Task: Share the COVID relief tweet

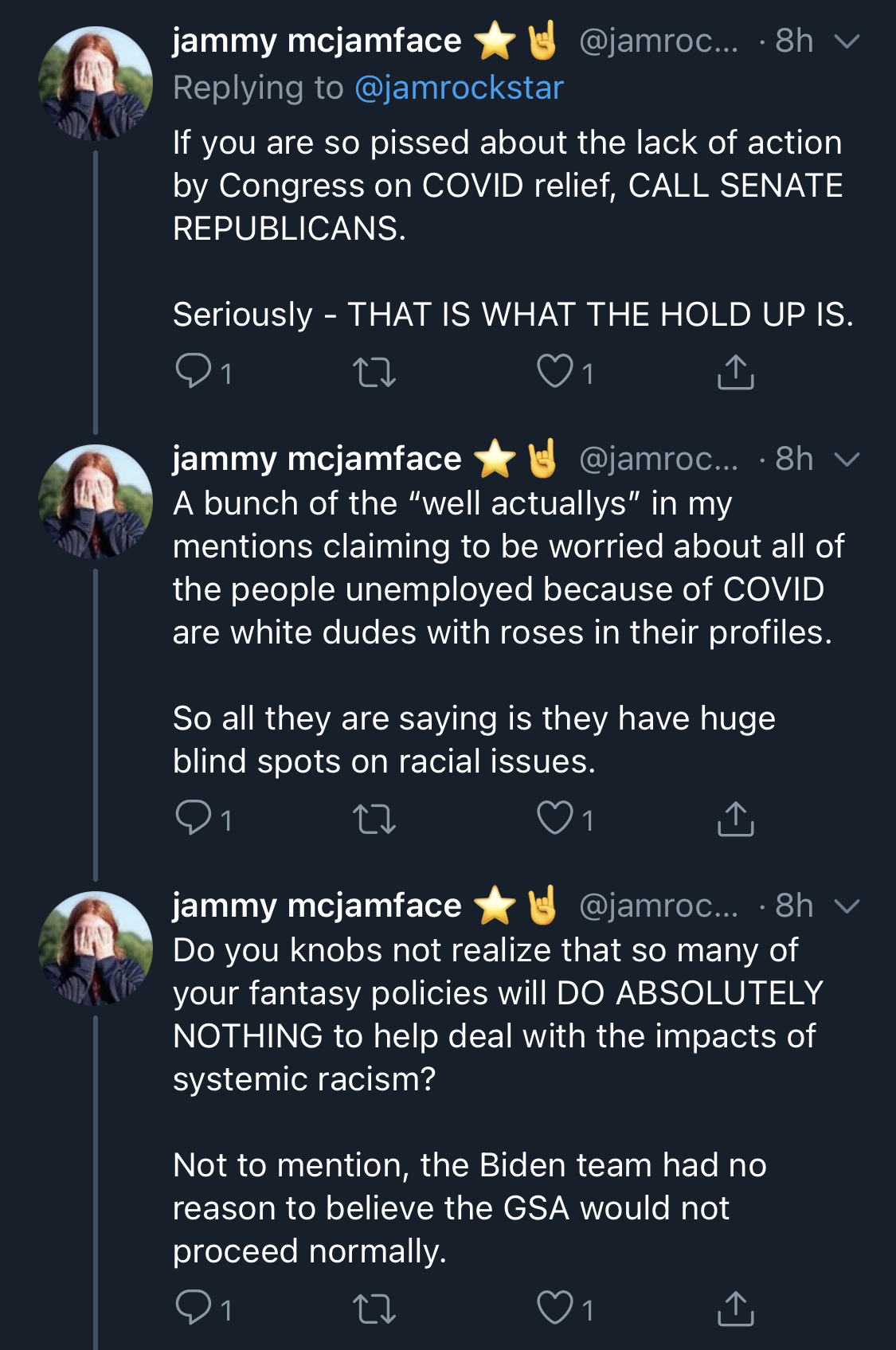Action: click(735, 371)
